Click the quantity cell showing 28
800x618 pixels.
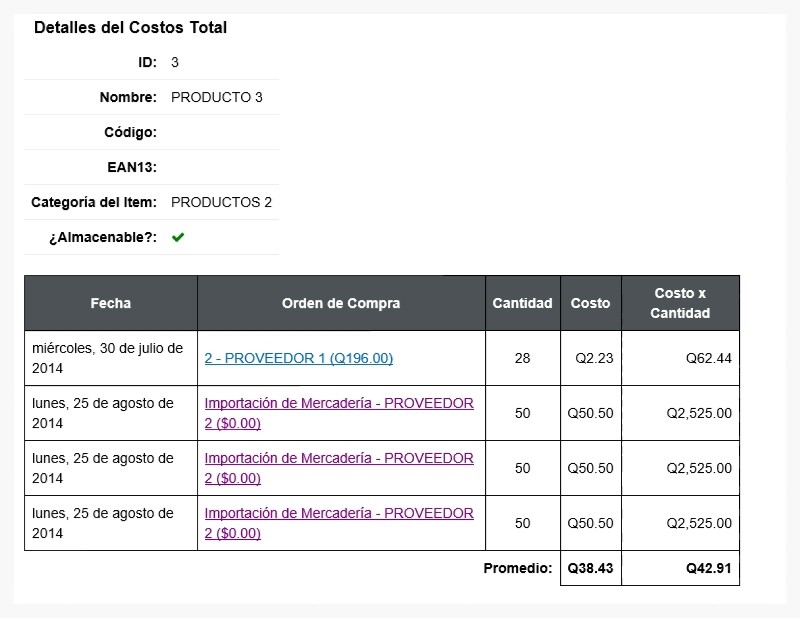pos(522,358)
